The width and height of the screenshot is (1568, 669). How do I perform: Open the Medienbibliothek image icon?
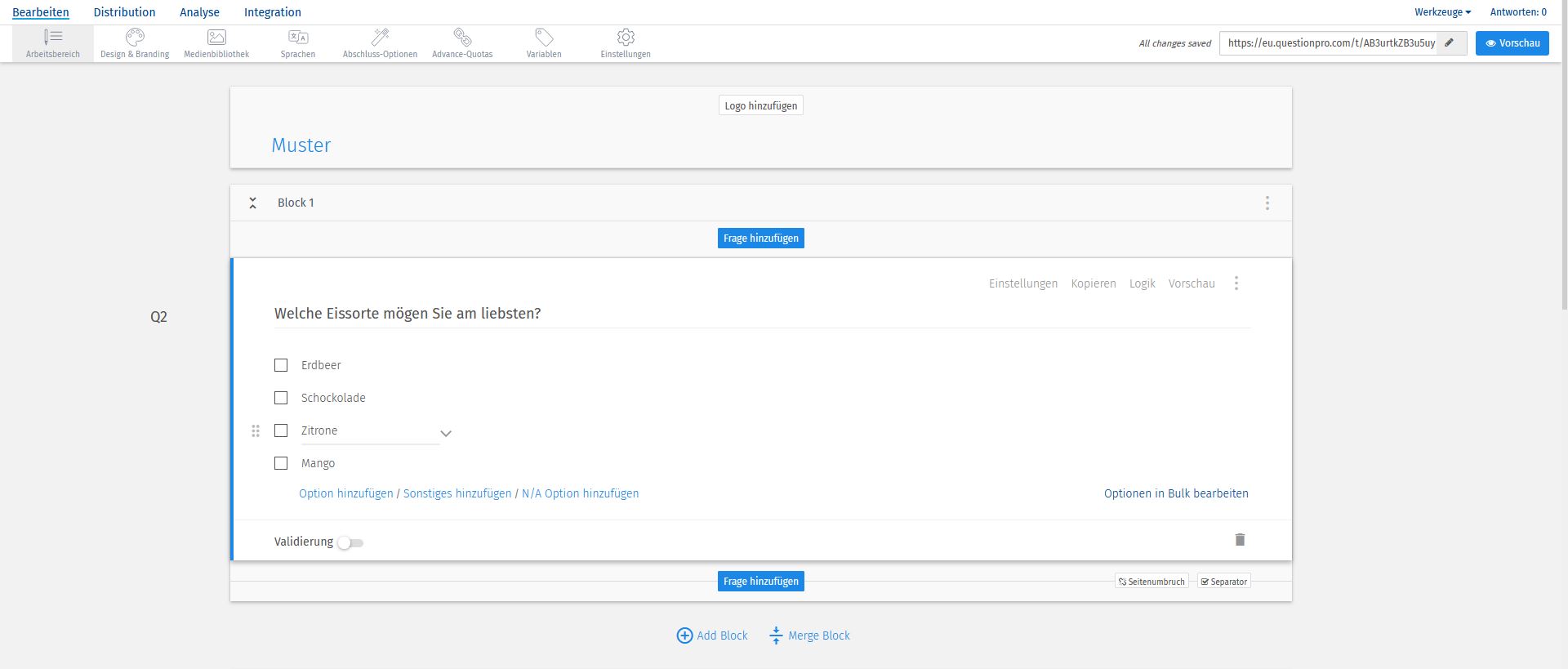[216, 37]
